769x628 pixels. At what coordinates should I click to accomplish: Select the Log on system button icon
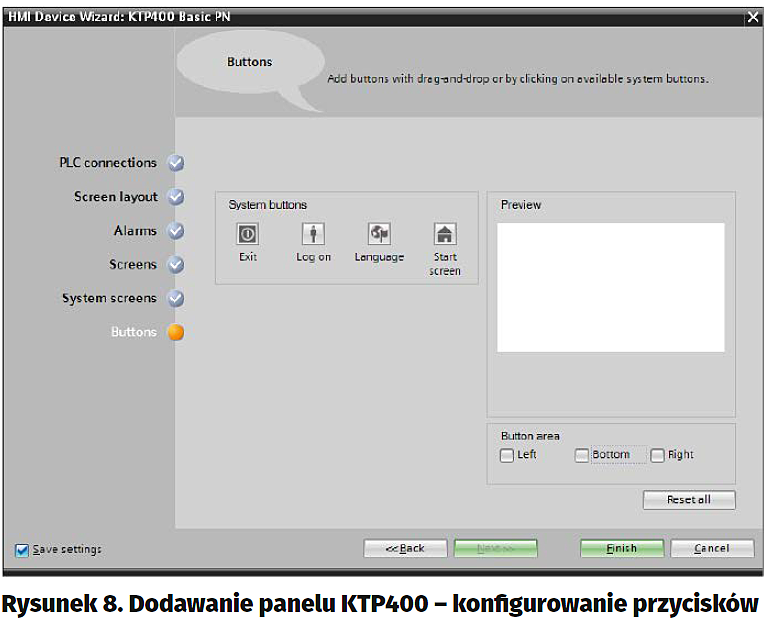click(x=313, y=234)
